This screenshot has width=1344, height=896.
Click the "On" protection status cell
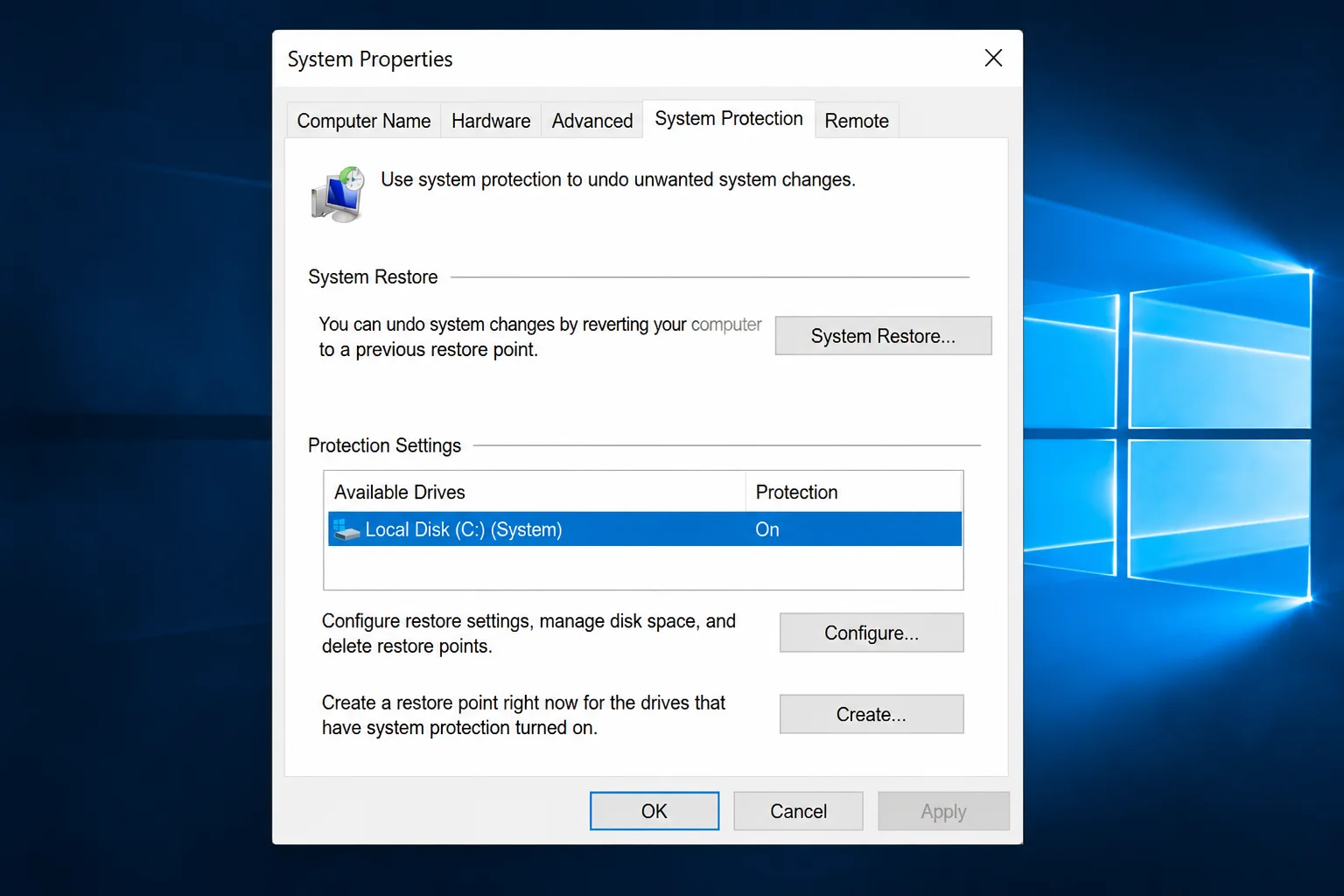pos(767,529)
